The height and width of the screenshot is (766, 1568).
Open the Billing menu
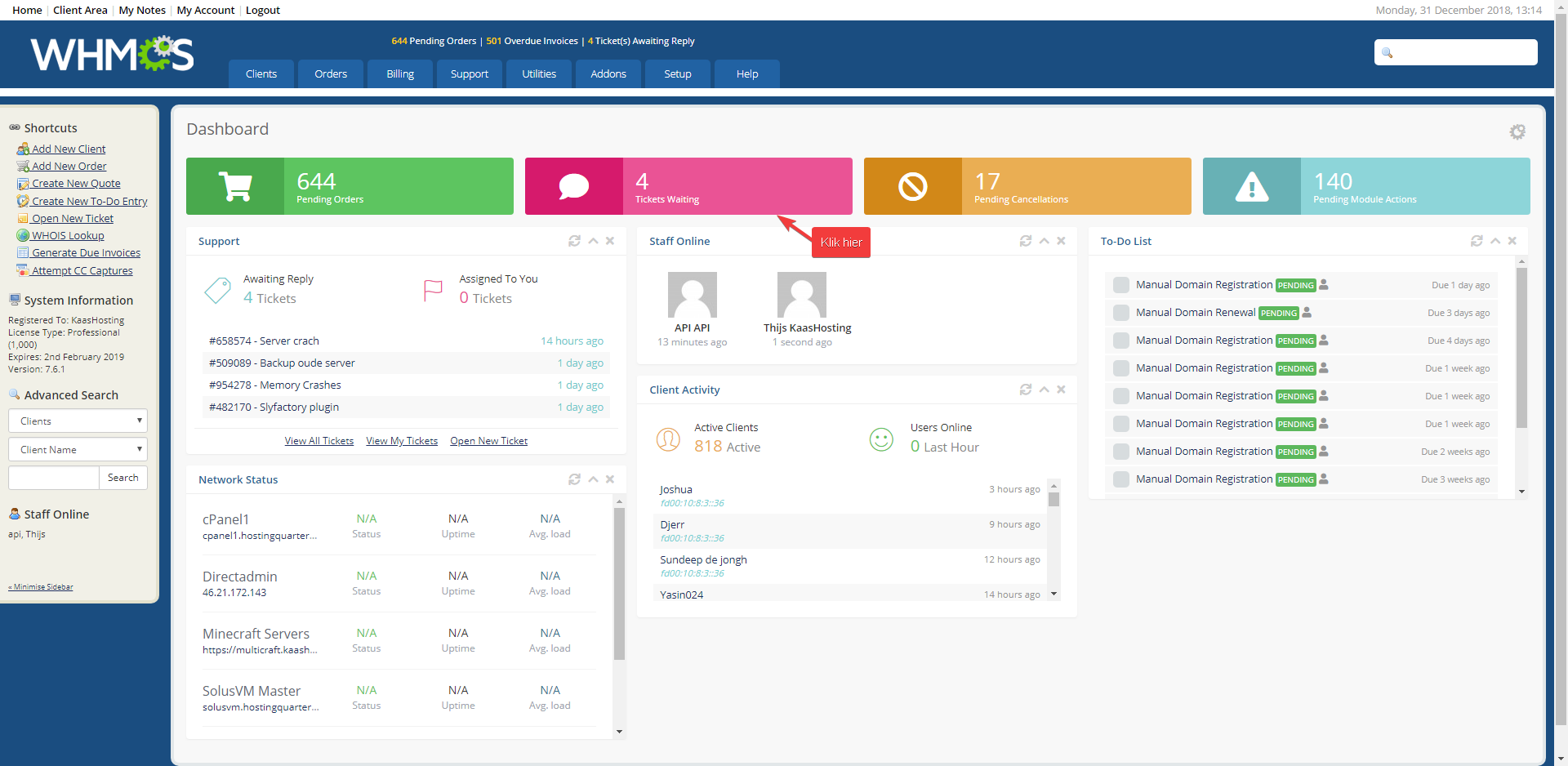(400, 73)
